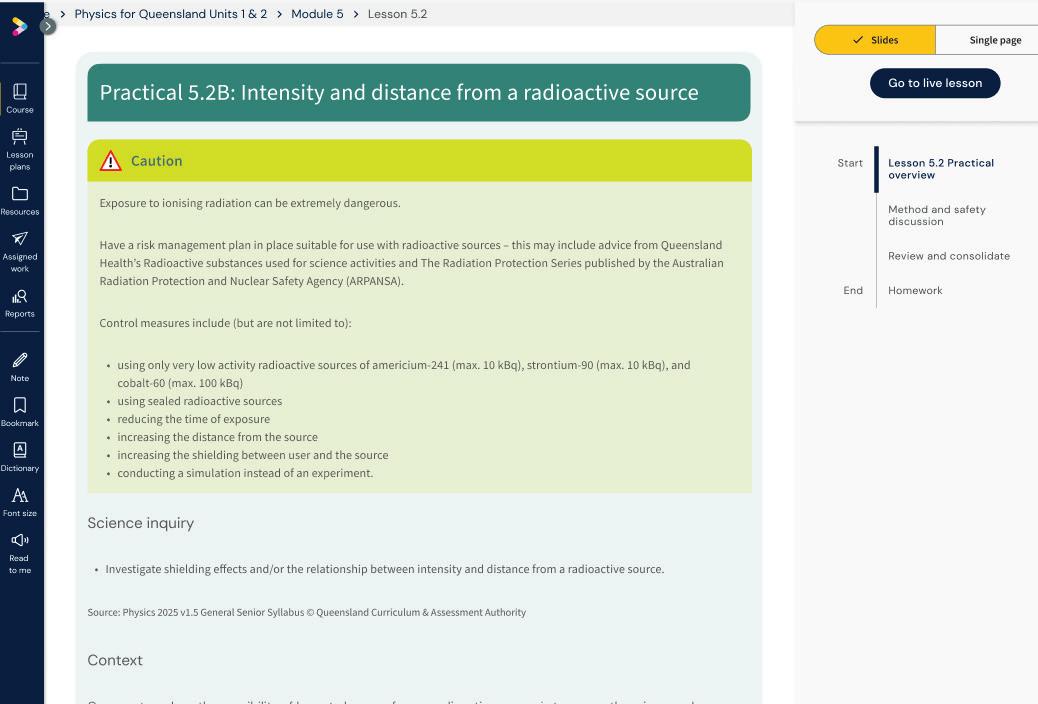Open the Course section
This screenshot has width=1038, height=704.
pos(20,98)
